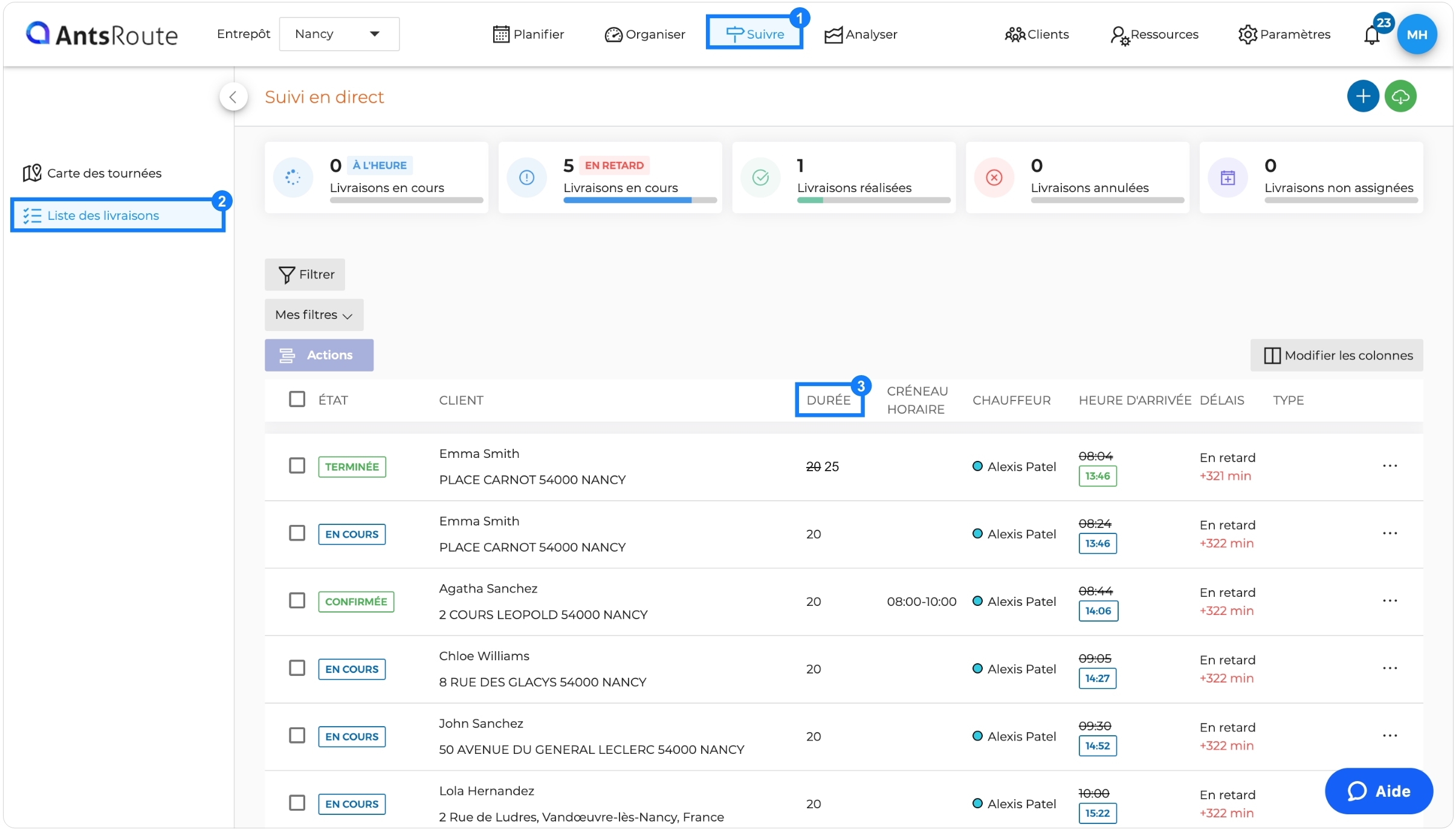Open the Actions menu button
This screenshot has height=830, width=1456.
tap(319, 355)
